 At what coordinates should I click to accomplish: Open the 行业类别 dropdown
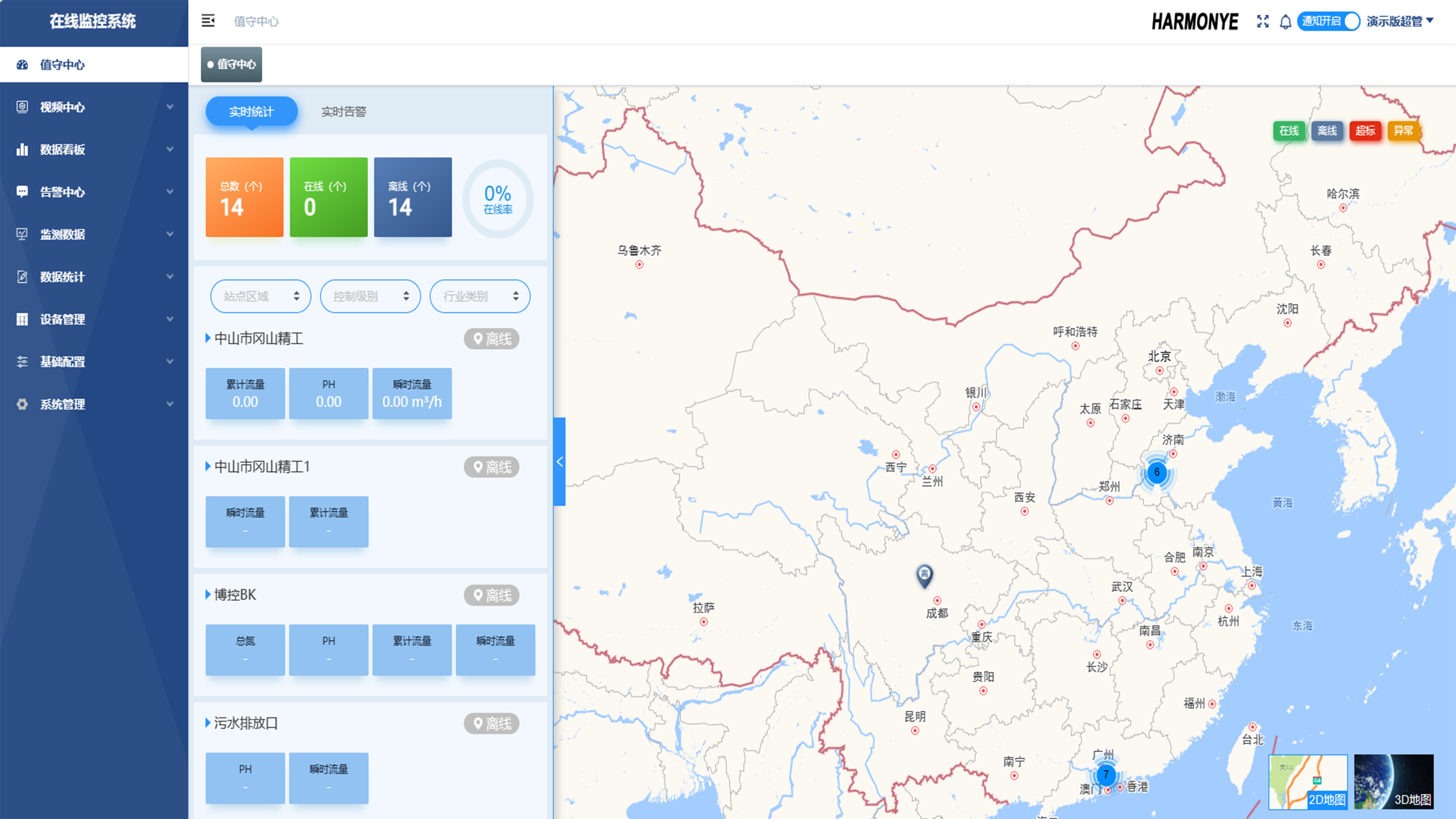(480, 296)
